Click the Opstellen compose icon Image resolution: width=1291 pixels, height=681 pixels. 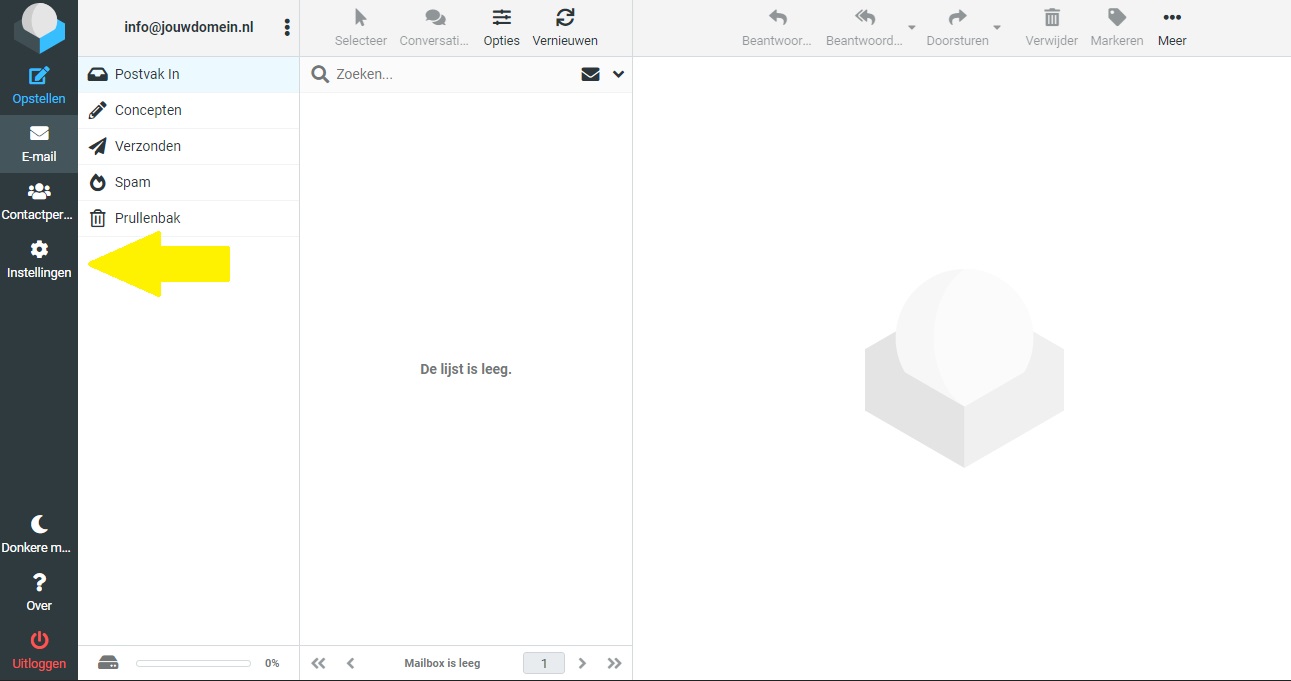coord(39,76)
